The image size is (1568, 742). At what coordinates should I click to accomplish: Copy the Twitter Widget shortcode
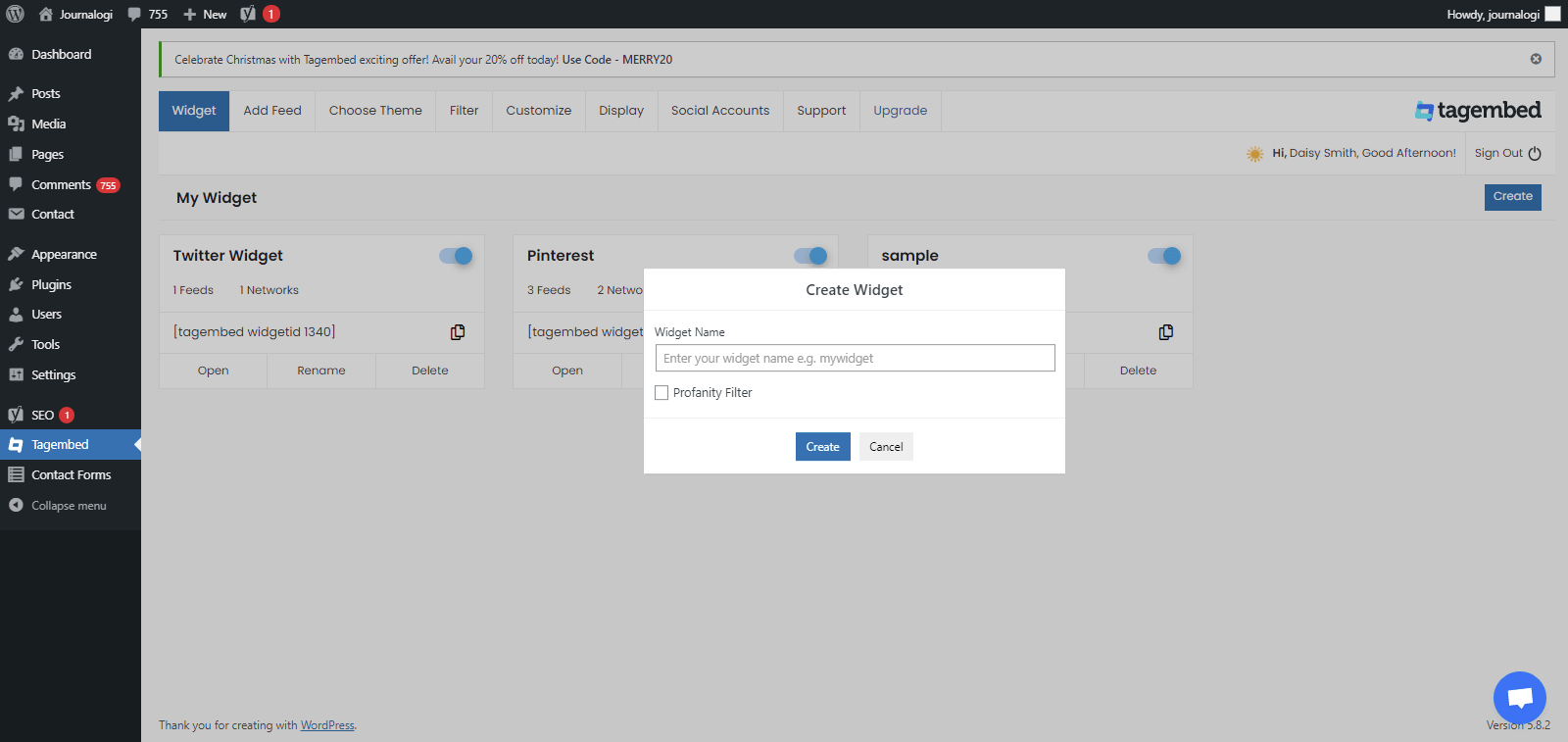(458, 332)
